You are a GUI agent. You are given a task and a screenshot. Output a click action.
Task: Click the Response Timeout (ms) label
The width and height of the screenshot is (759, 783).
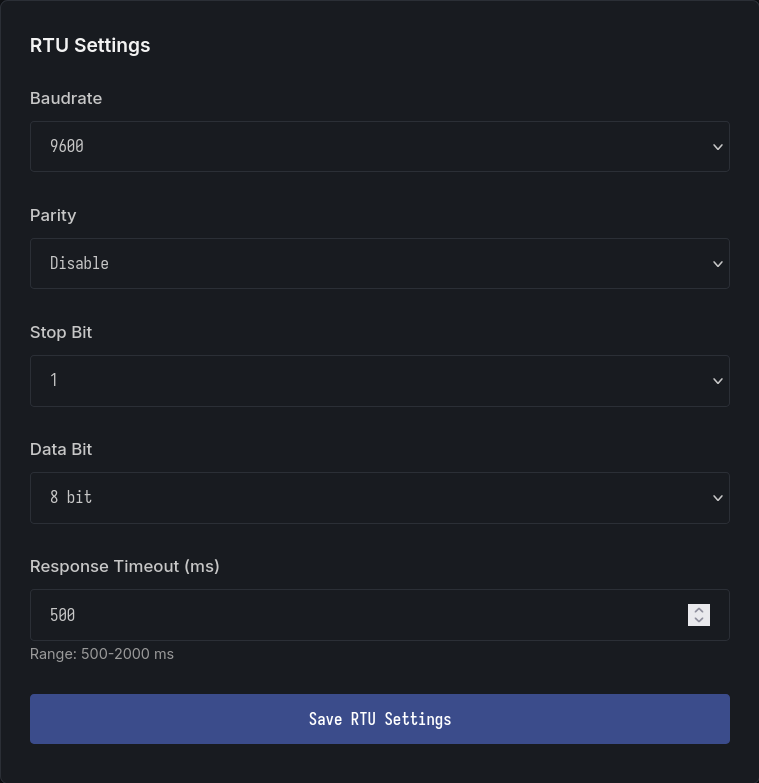coord(125,566)
